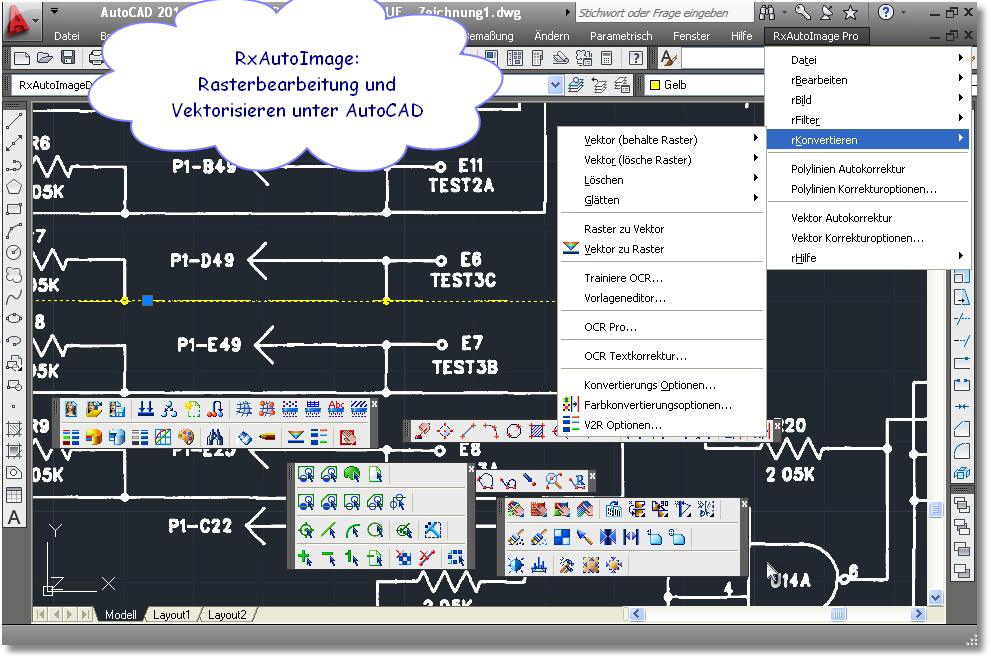Open the Parametrisch menu

pyautogui.click(x=621, y=36)
